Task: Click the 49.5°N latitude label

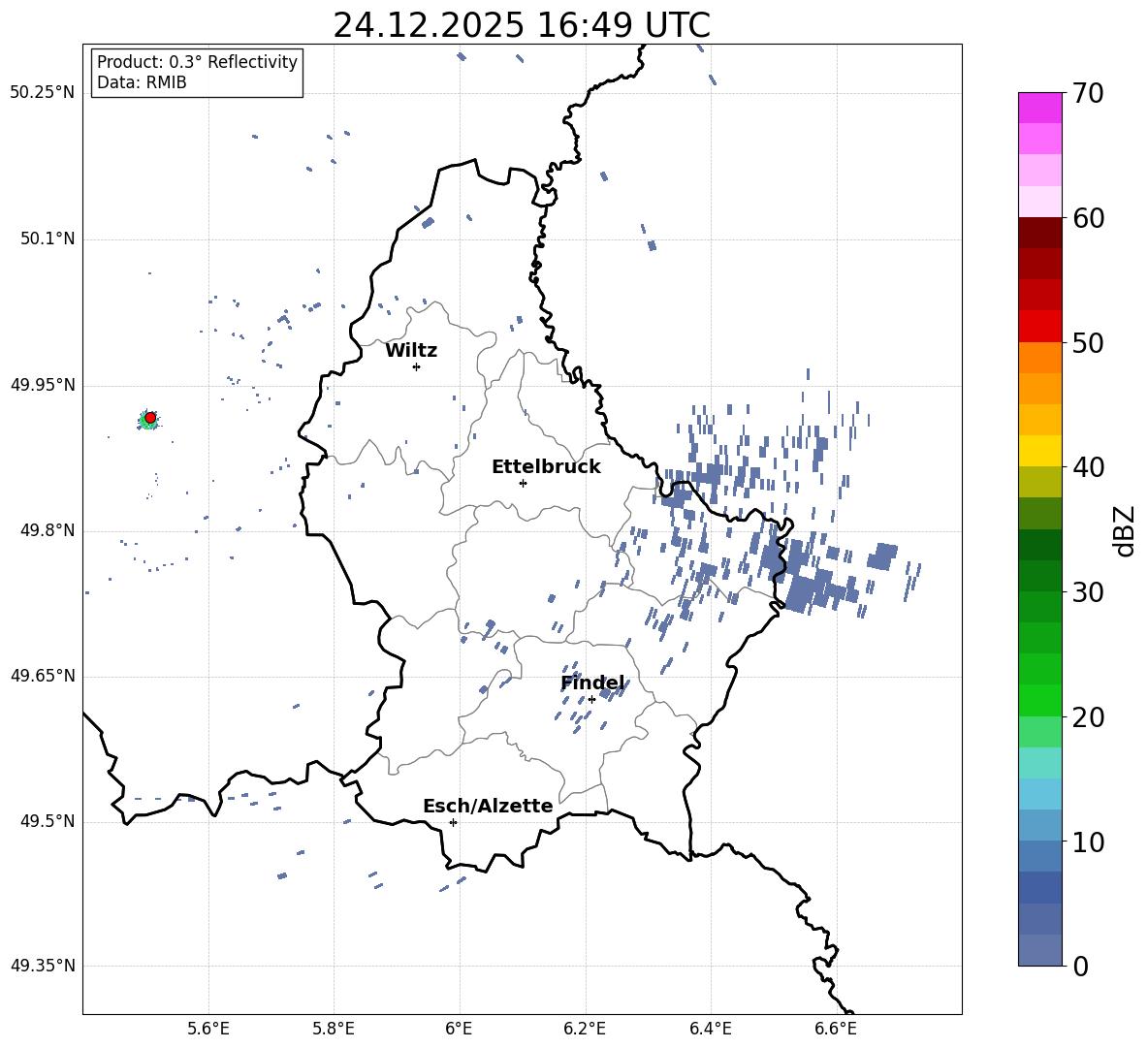Action: 48,822
